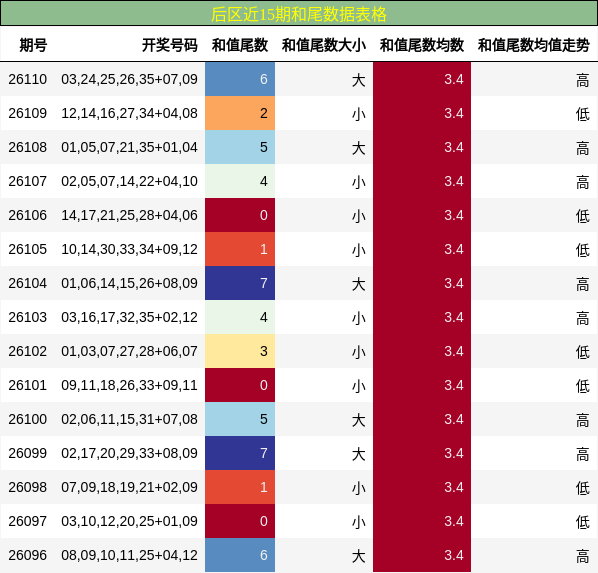The height and width of the screenshot is (573, 598).
Task: Click winning numbers 02,06,11,15,31+07,08
Action: (129, 419)
